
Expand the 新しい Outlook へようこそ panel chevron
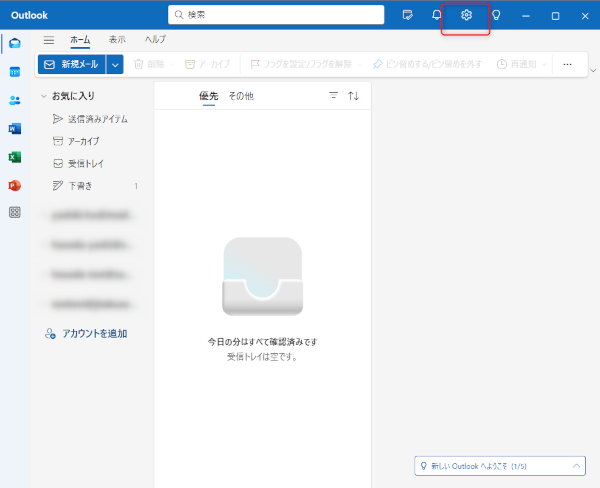coord(576,466)
